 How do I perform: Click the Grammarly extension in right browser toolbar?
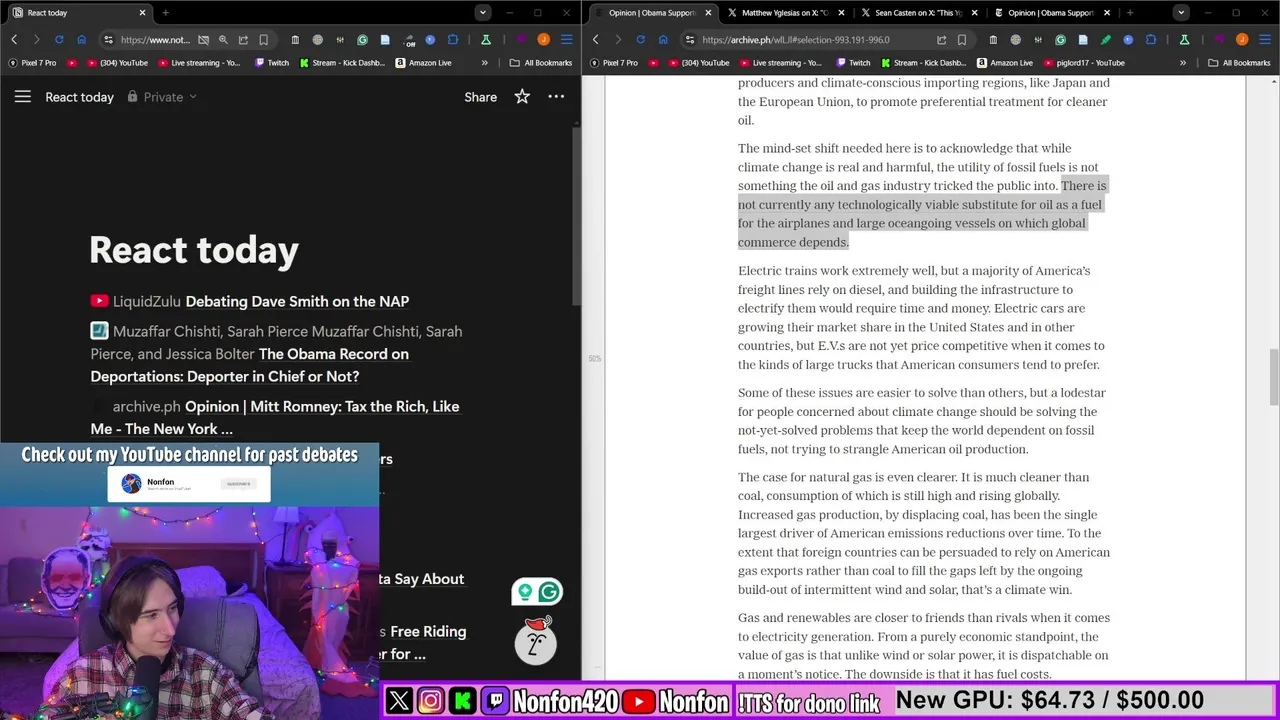tap(1060, 40)
